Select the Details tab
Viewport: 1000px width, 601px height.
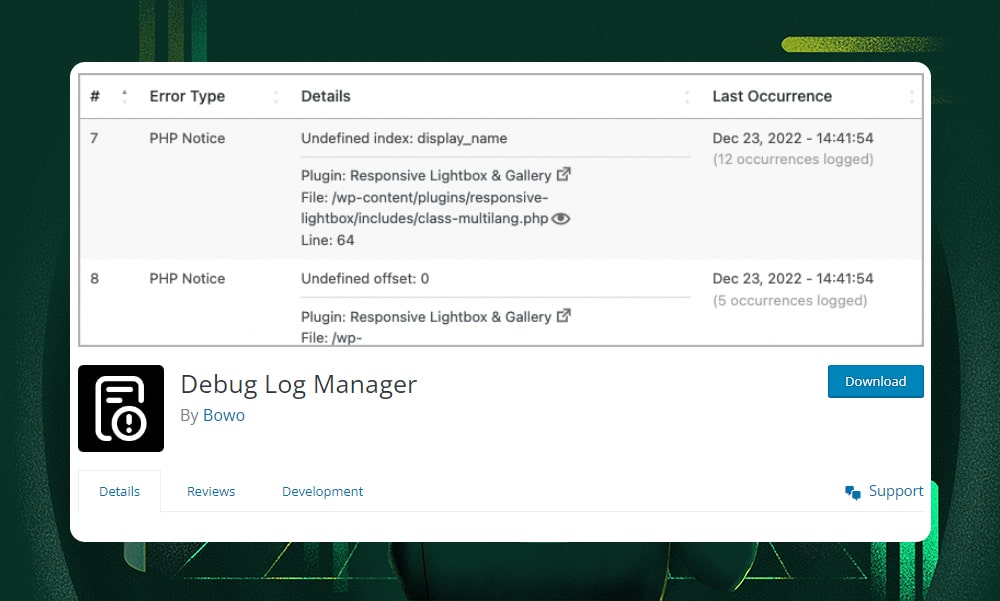(119, 491)
